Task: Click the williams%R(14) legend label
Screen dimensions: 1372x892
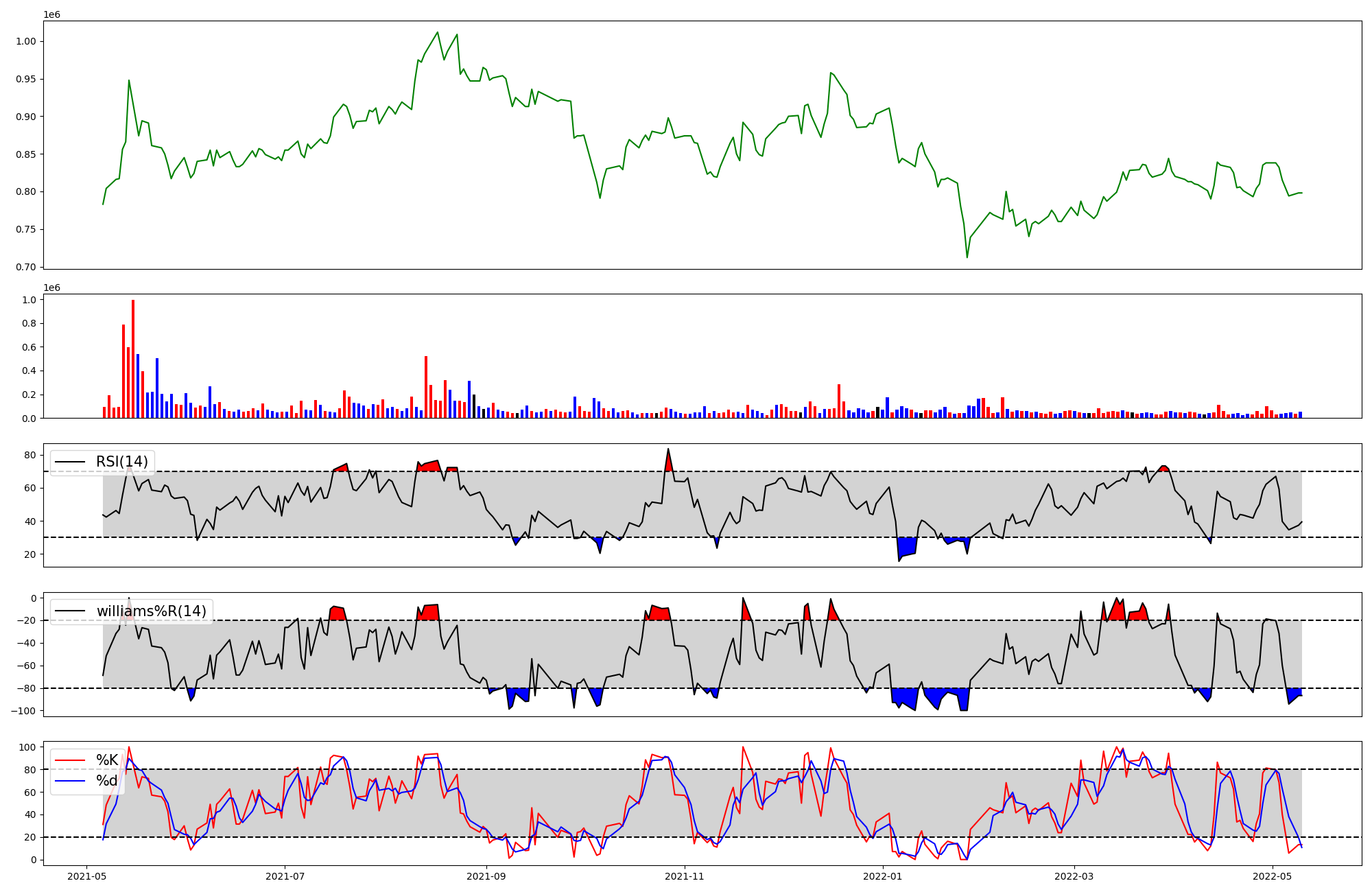Action: point(151,611)
